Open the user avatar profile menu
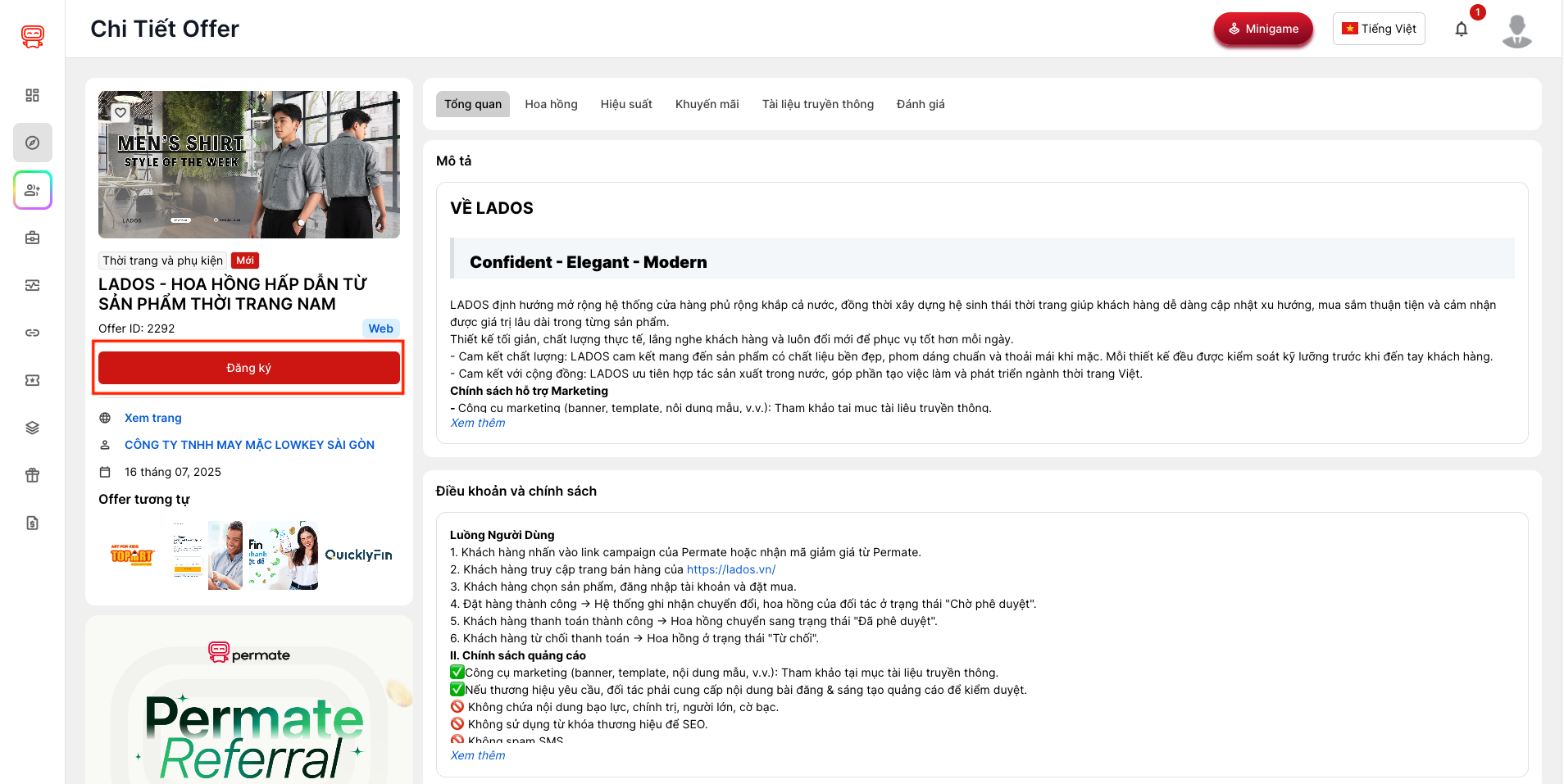This screenshot has width=1564, height=784. 1517,30
